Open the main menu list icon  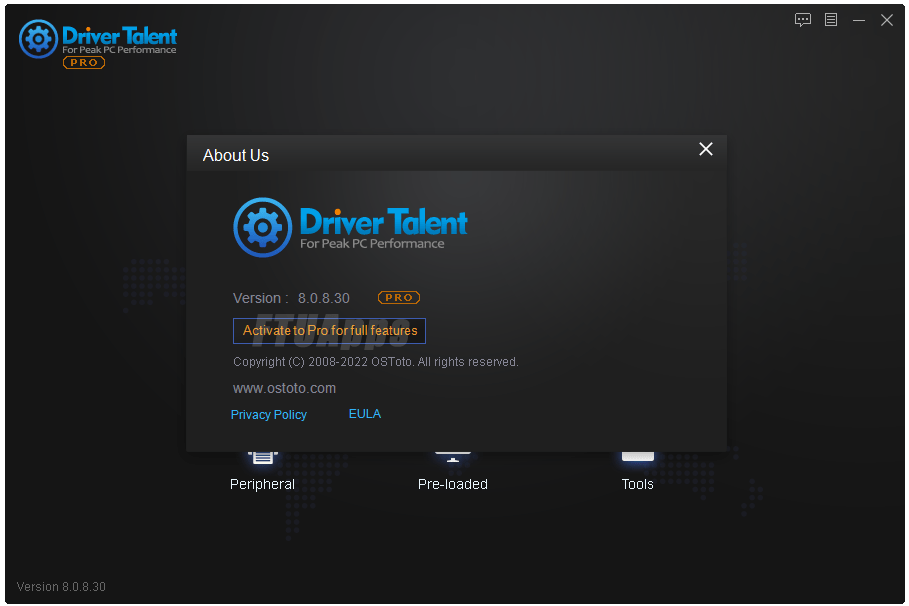(x=831, y=20)
